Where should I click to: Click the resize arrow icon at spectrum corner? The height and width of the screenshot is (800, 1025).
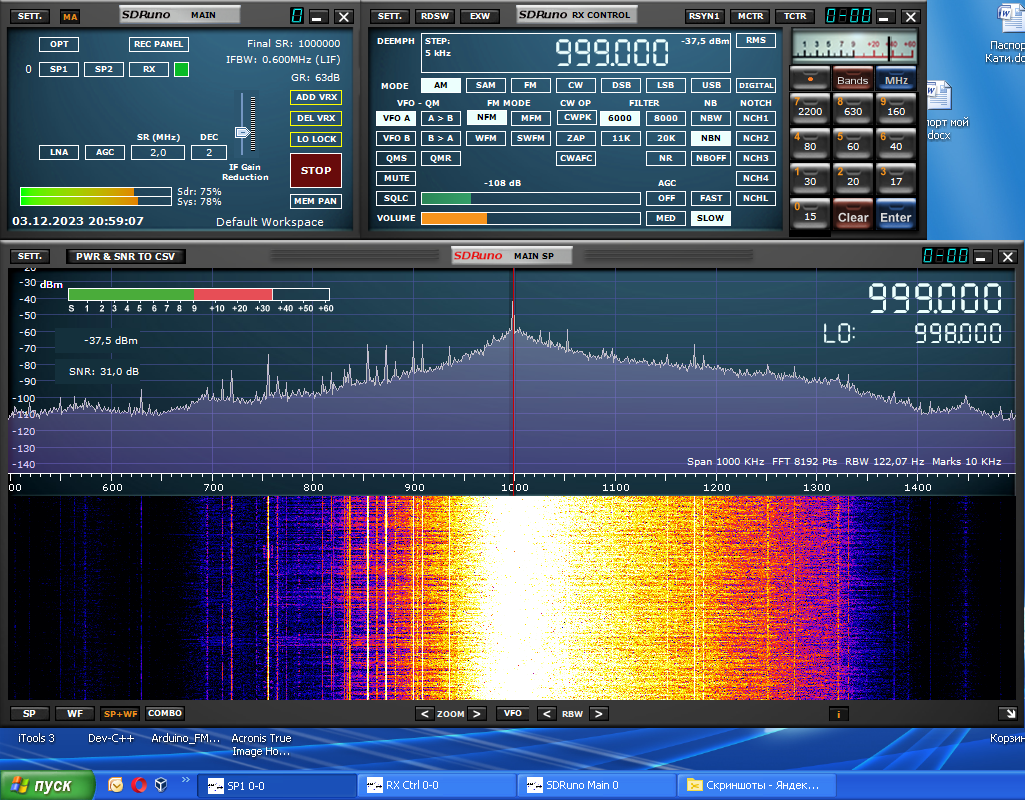tap(1011, 714)
